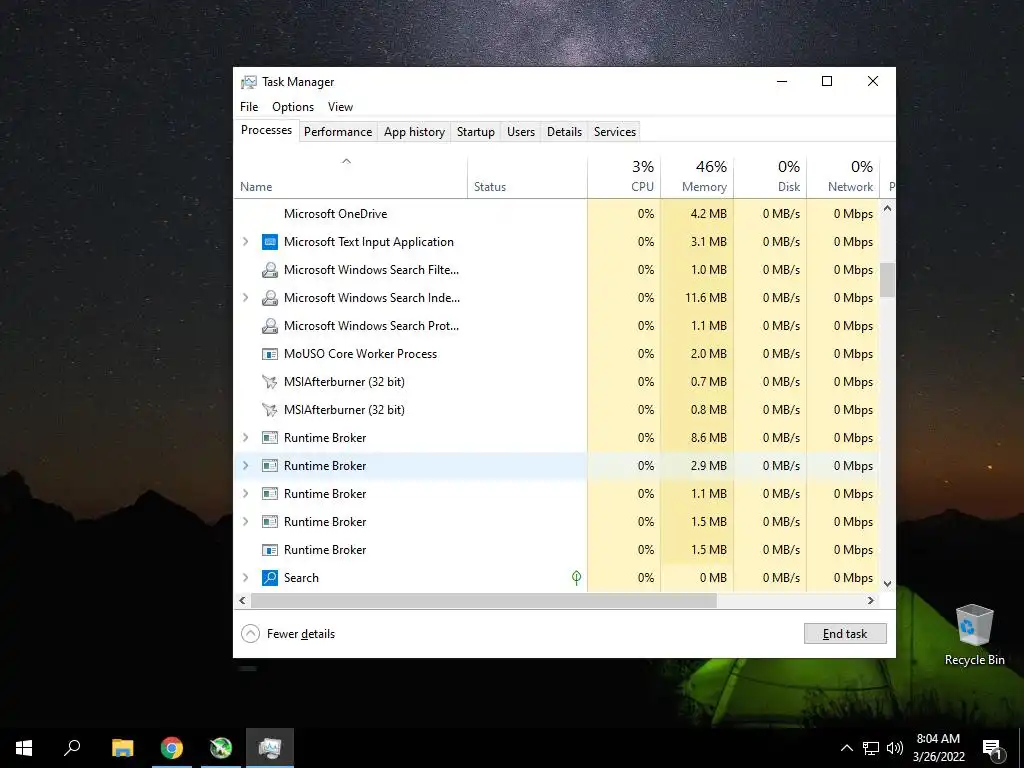This screenshot has height=768, width=1024.
Task: Click the MoUSO Core Worker Process icon
Action: 270,354
